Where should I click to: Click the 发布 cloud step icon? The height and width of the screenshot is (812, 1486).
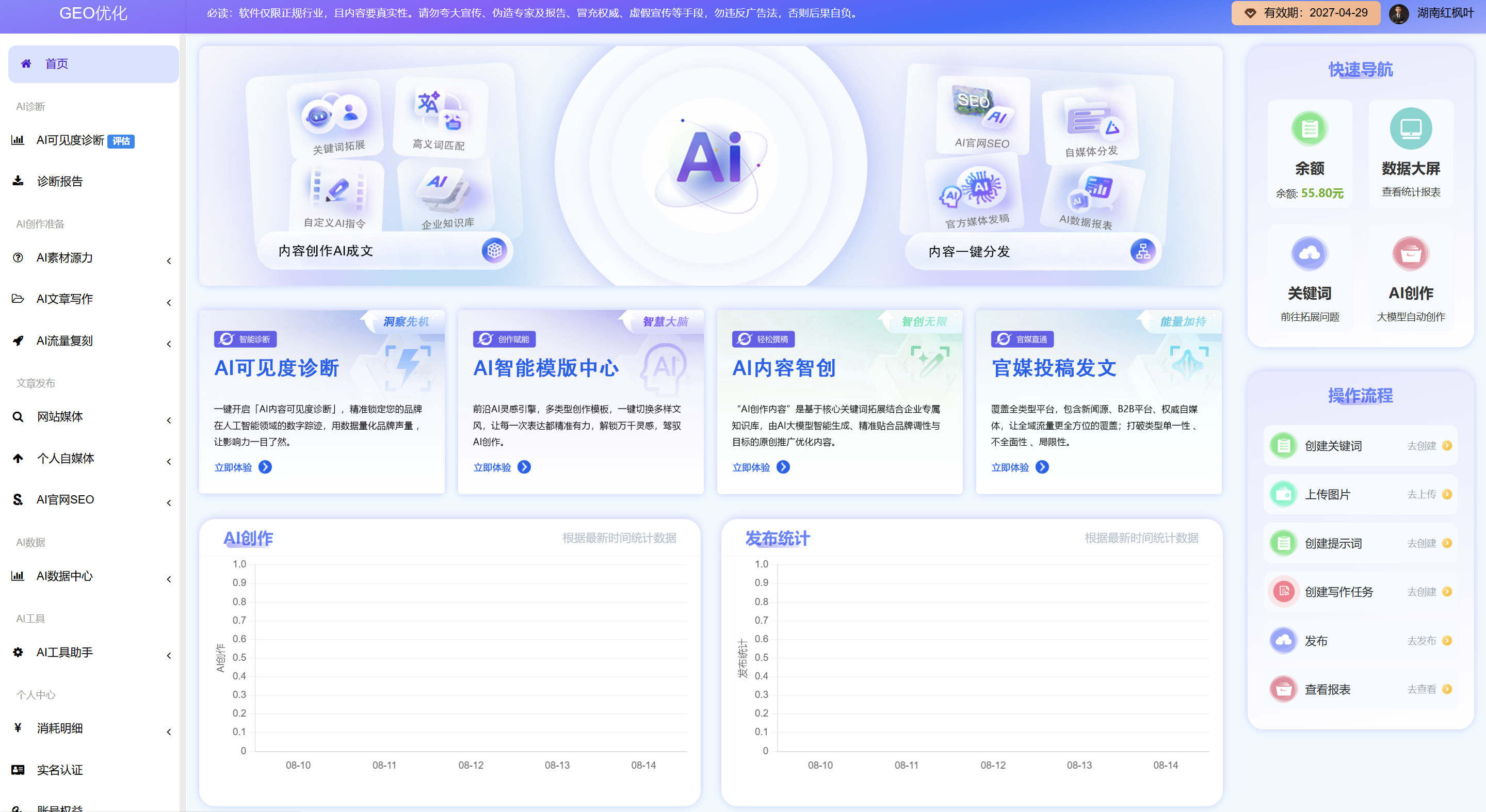[1284, 641]
